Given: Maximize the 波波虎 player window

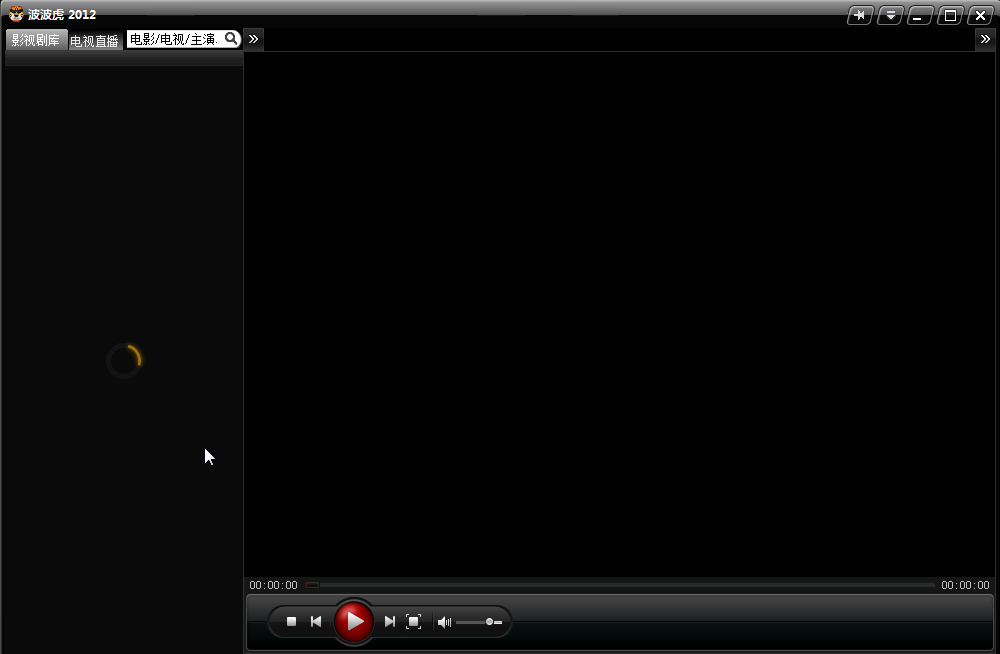Looking at the screenshot, I should click(951, 15).
